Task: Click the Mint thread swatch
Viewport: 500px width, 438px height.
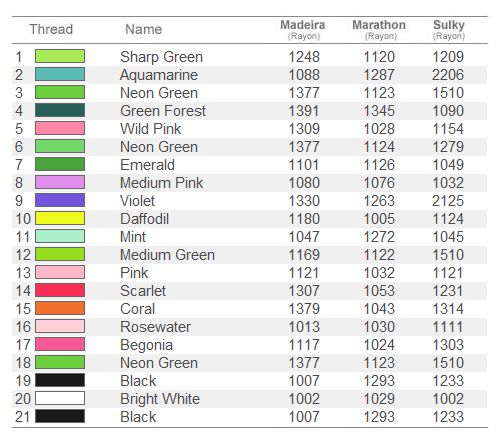Action: [x=60, y=236]
